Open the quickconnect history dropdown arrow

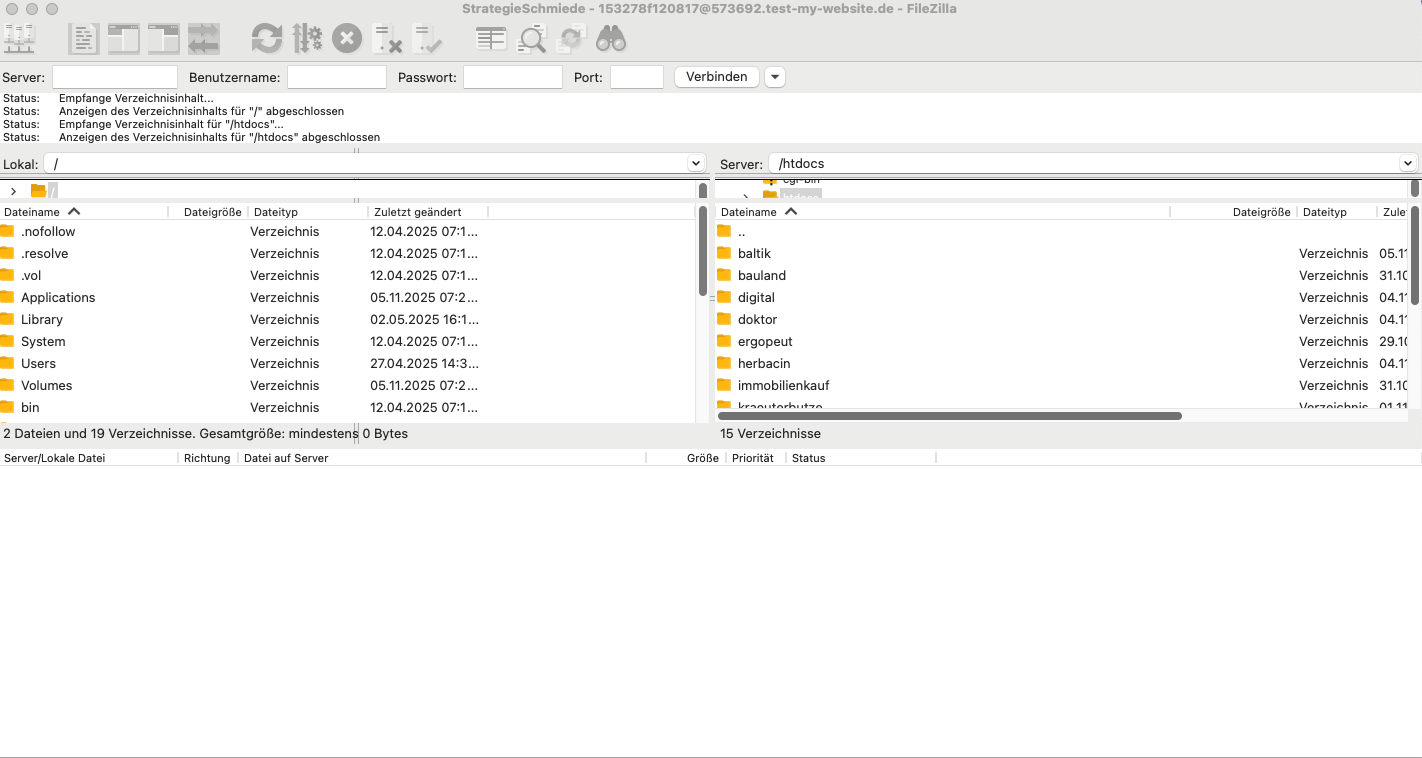point(775,77)
